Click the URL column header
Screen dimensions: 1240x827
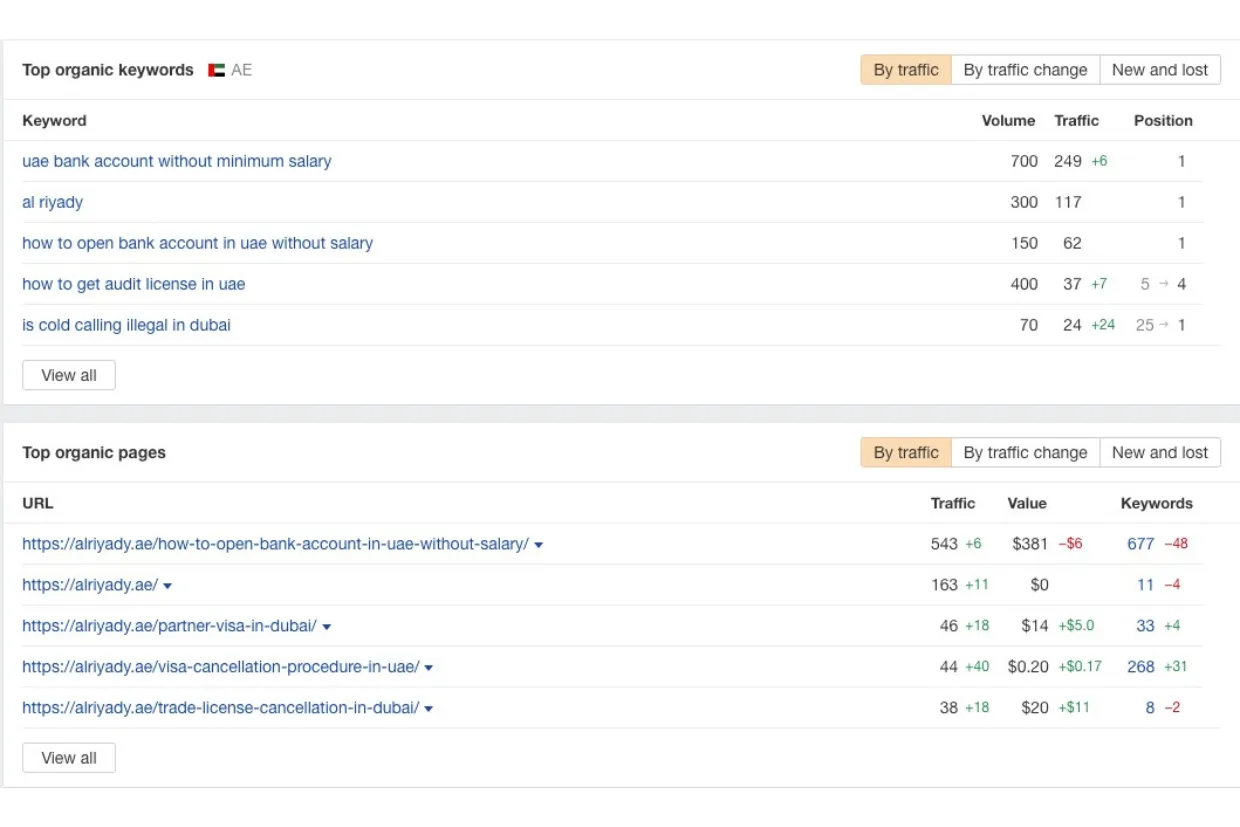point(38,504)
